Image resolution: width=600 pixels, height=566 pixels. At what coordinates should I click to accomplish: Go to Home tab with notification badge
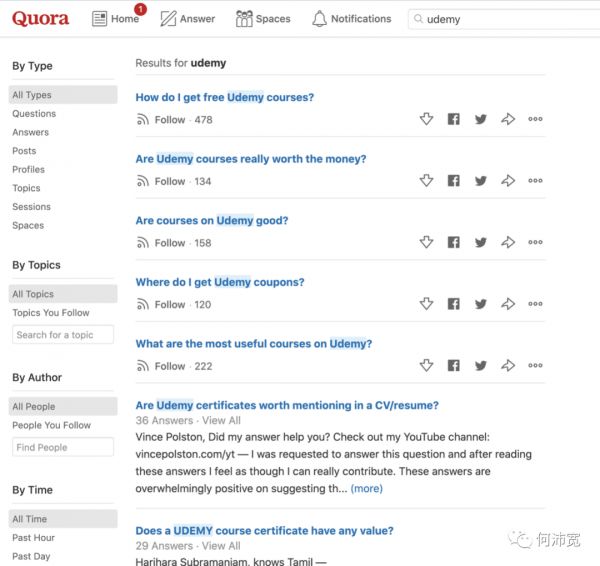point(116,19)
